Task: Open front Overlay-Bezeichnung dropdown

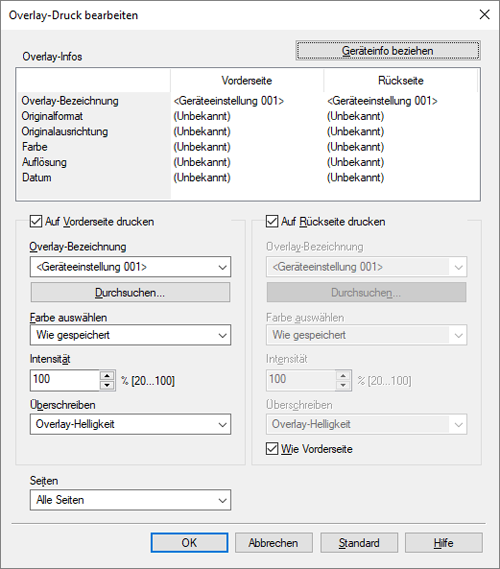Action: 130,267
